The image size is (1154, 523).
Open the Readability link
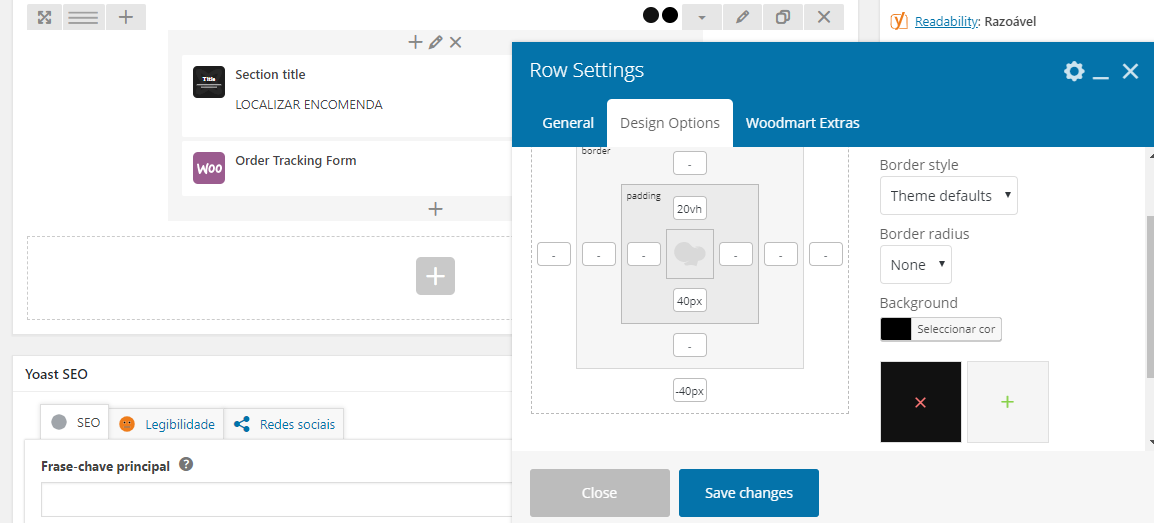(945, 20)
